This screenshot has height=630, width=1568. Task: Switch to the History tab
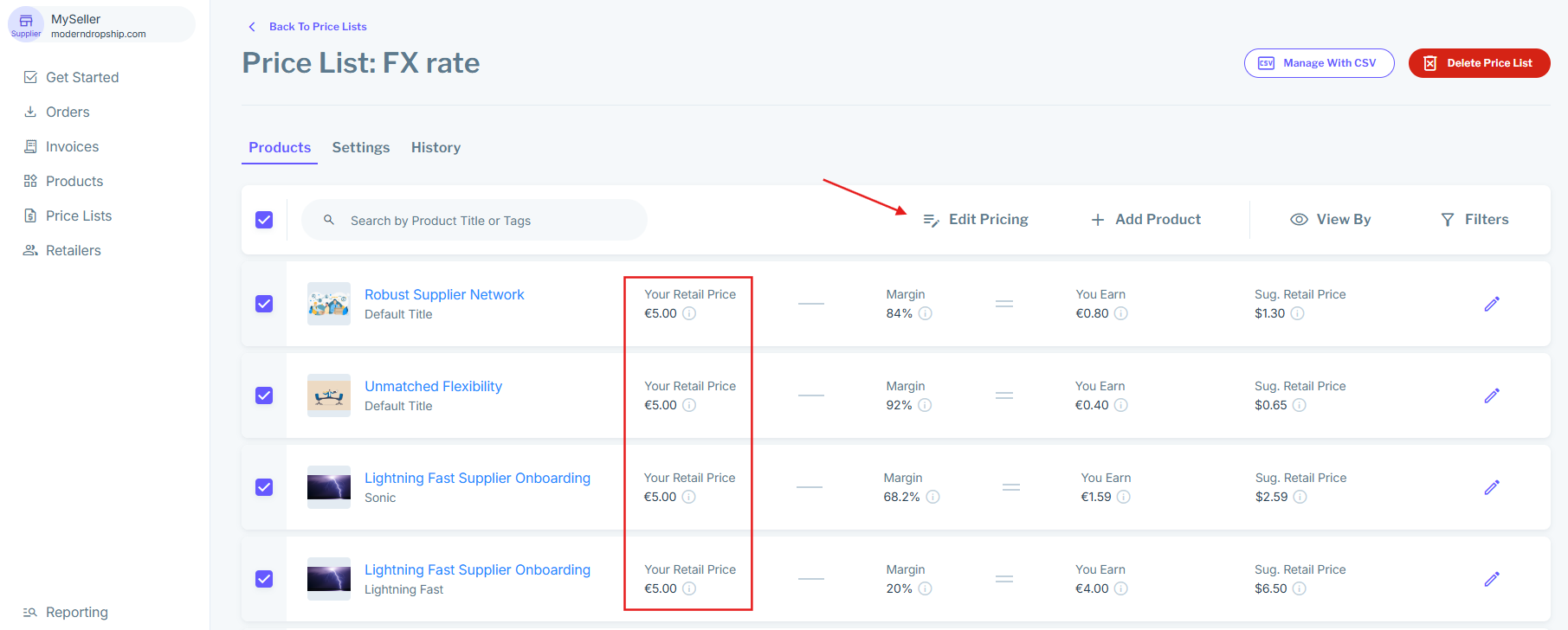point(436,148)
